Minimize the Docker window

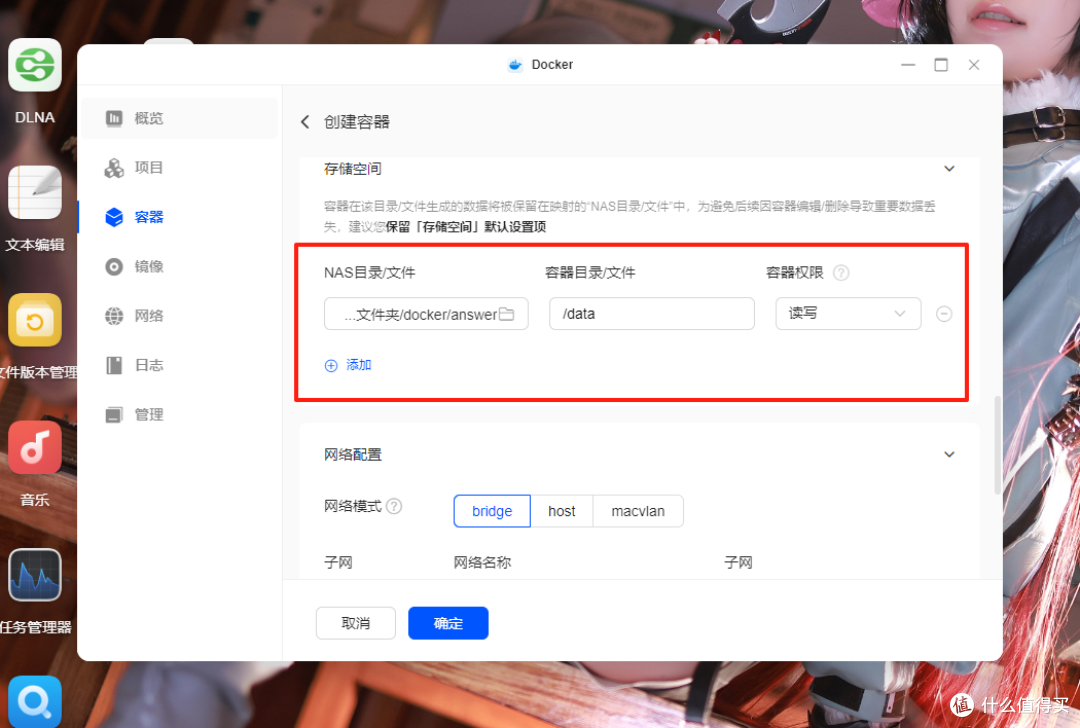pyautogui.click(x=908, y=65)
